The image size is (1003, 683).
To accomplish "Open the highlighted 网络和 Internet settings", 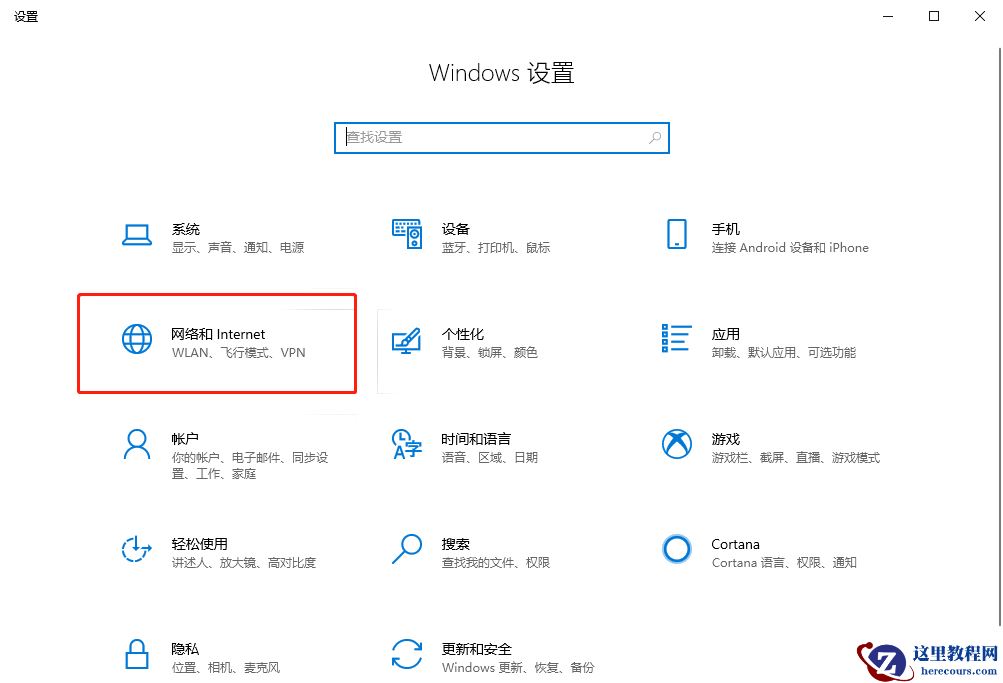I will click(215, 343).
